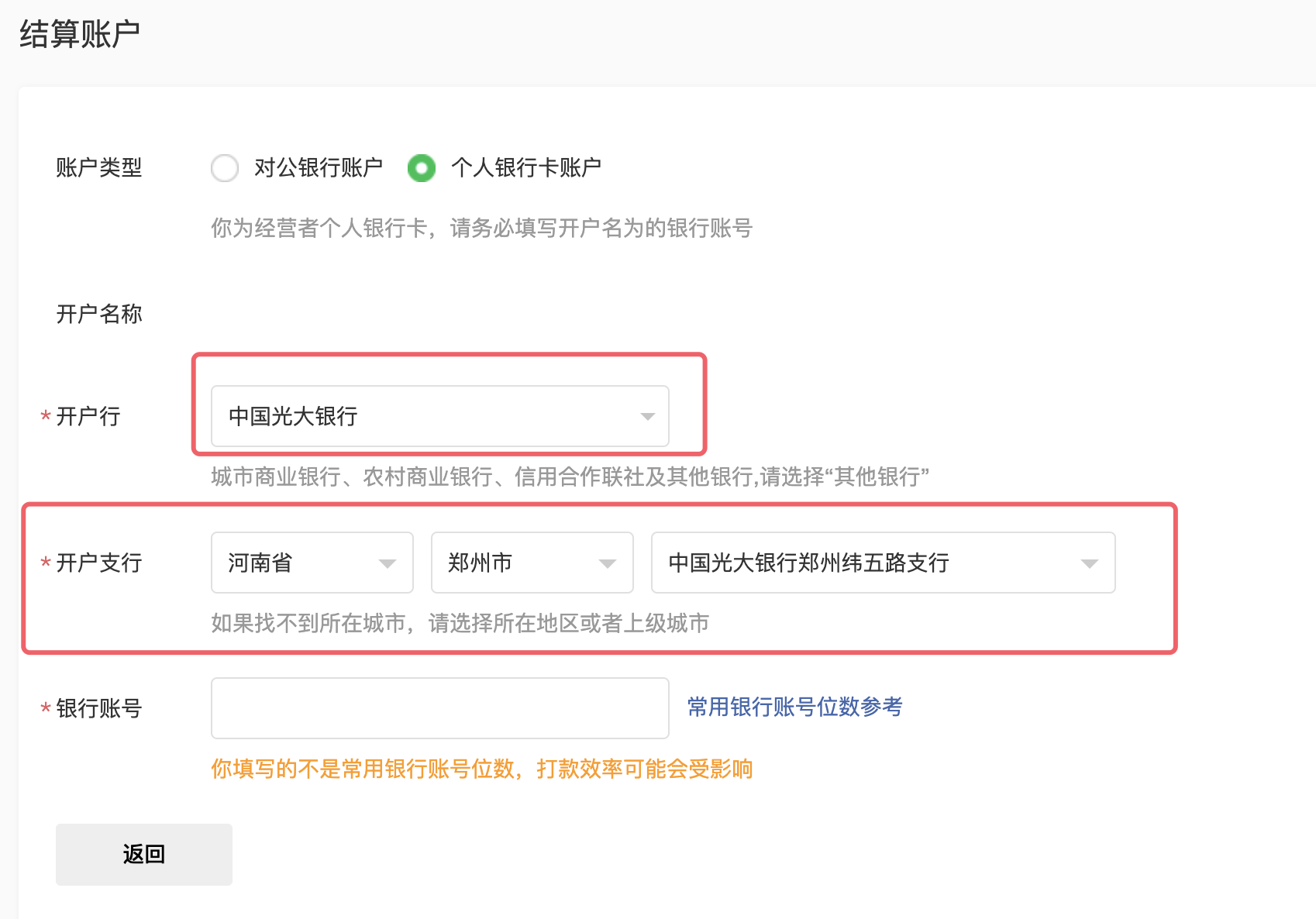Click the 结算账户 page heading

point(80,34)
